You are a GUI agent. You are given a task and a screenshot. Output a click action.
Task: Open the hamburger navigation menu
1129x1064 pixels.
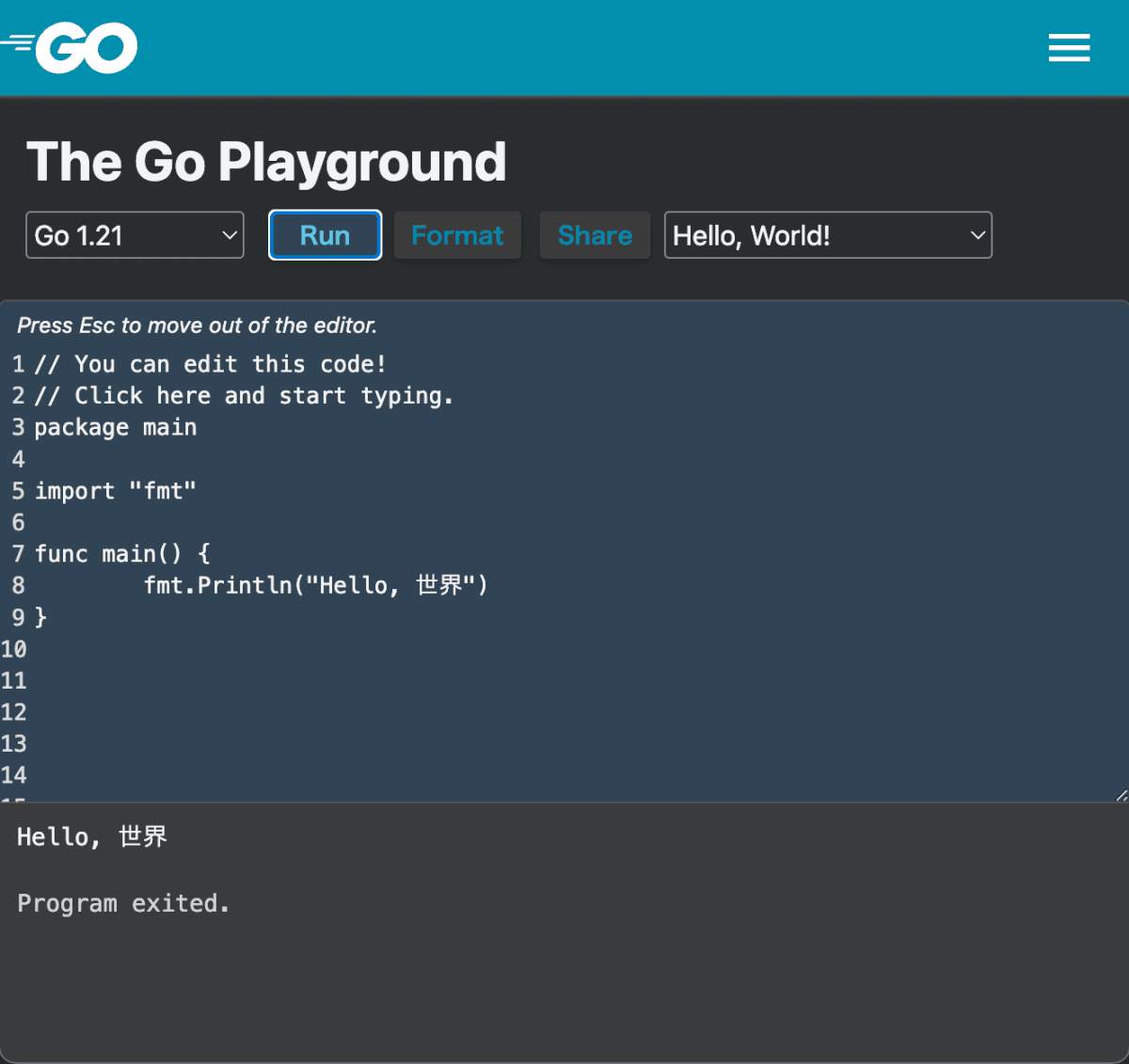pyautogui.click(x=1069, y=48)
